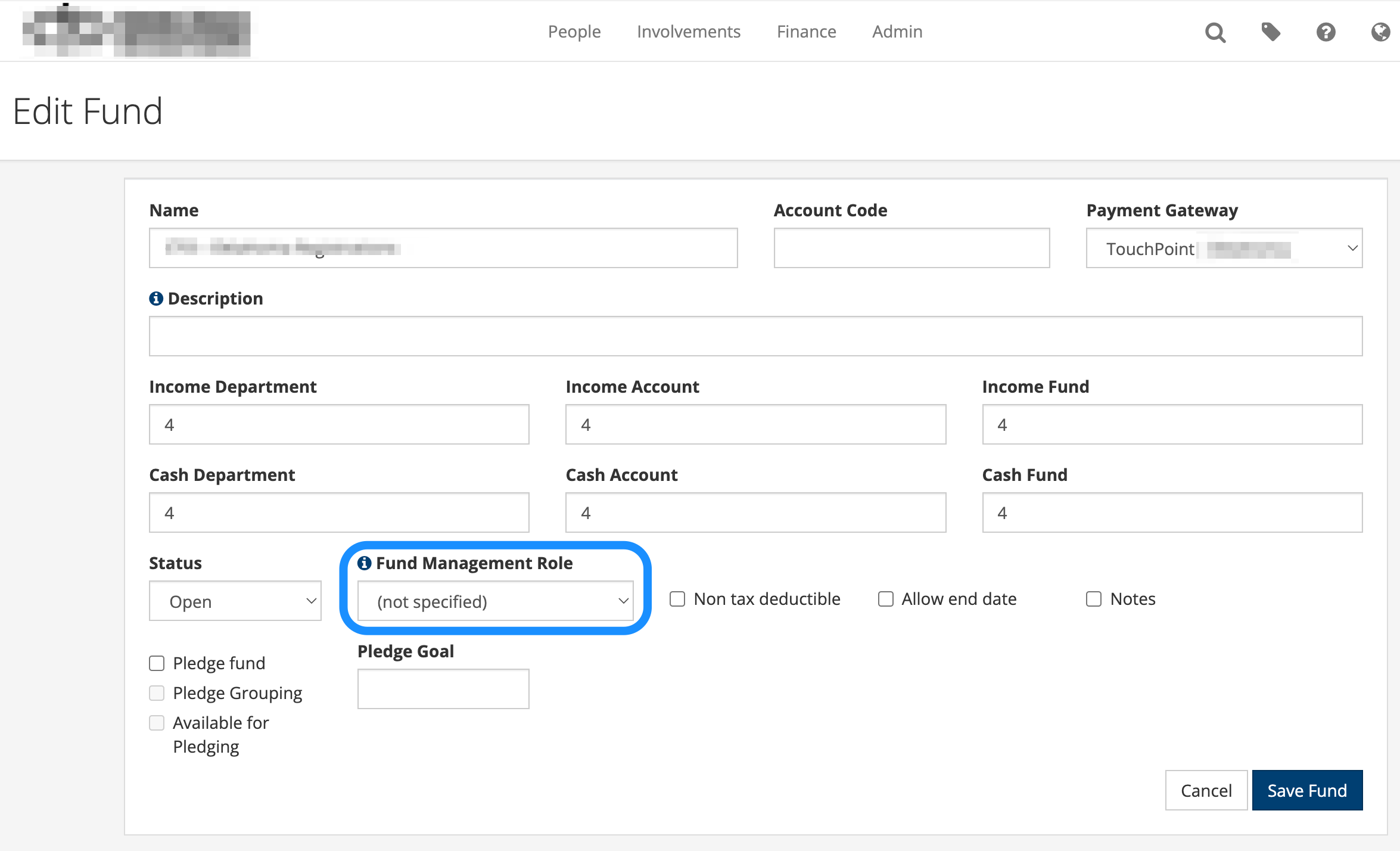Focus the Income Department field
Screen dimensions: 1400x851
click(339, 424)
